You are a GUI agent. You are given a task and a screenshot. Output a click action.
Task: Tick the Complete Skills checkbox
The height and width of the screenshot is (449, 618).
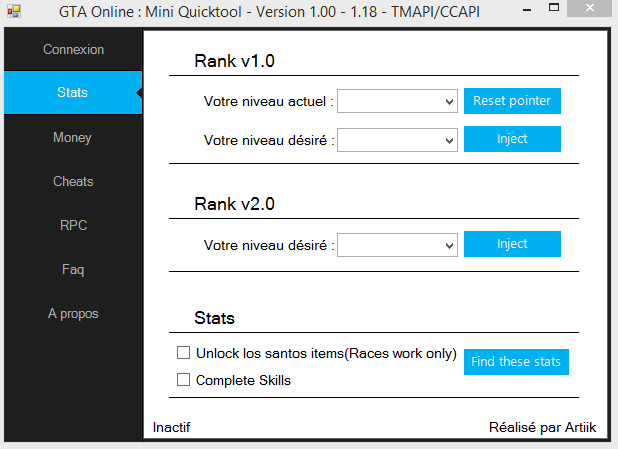183,380
